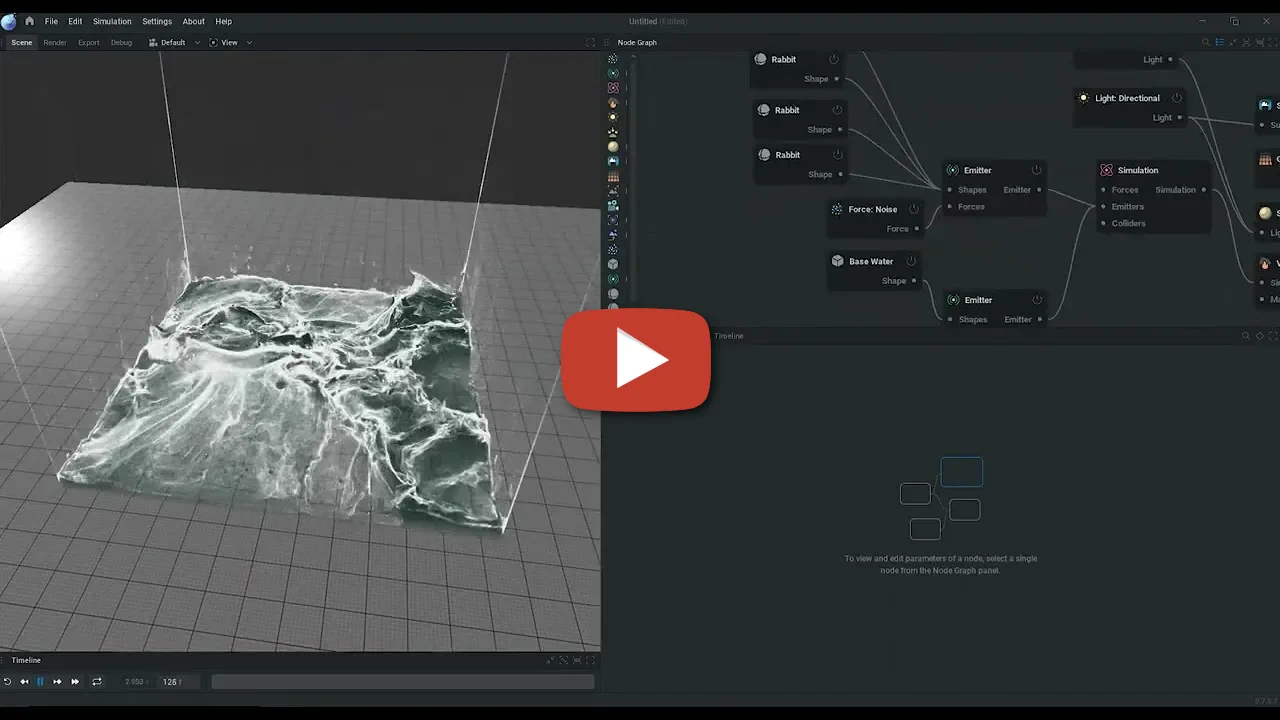Open the Help menu
This screenshot has height=720, width=1280.
click(x=224, y=21)
